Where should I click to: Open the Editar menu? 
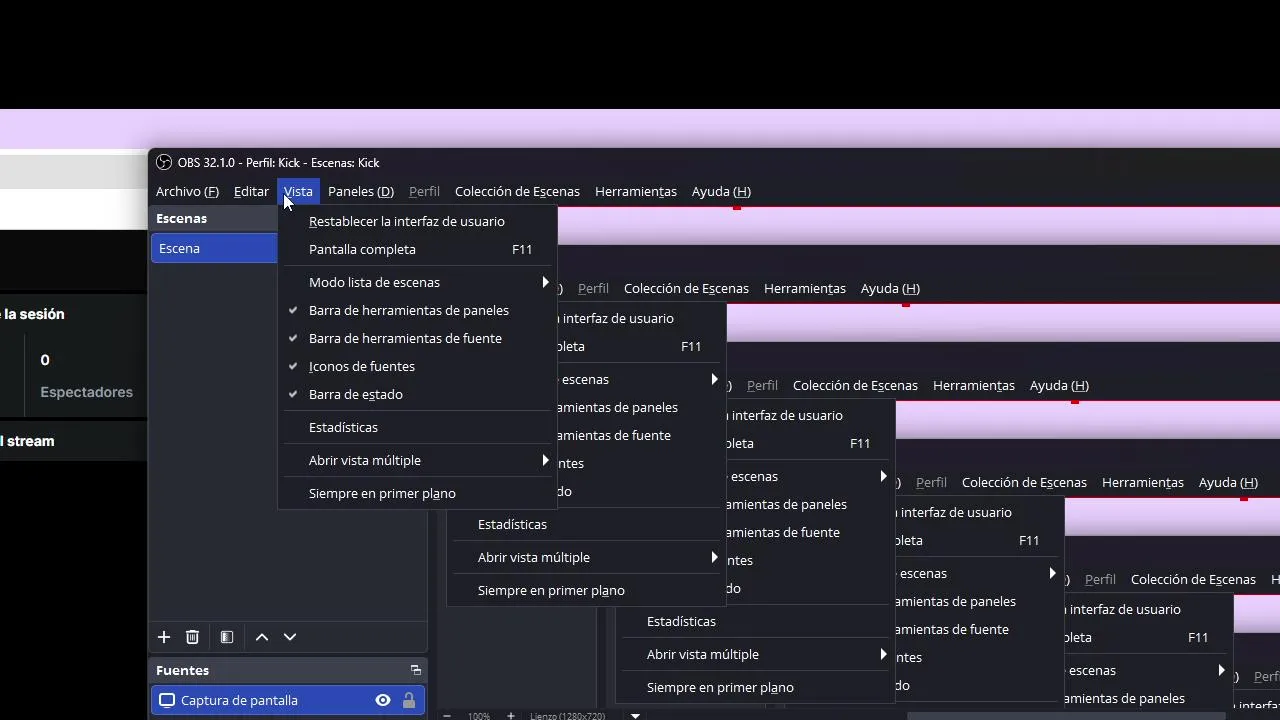coord(251,191)
